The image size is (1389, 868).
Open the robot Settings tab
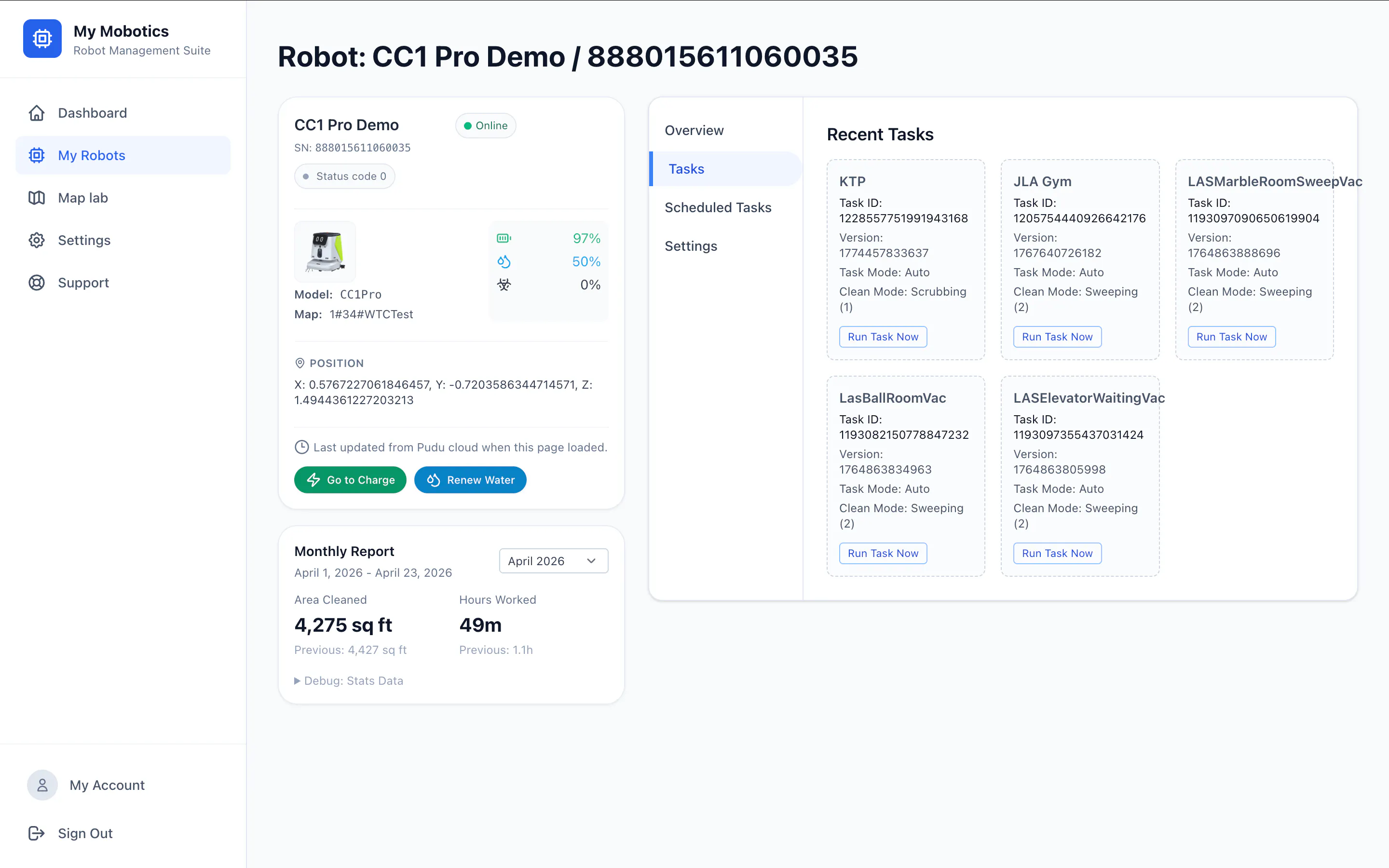[725, 246]
